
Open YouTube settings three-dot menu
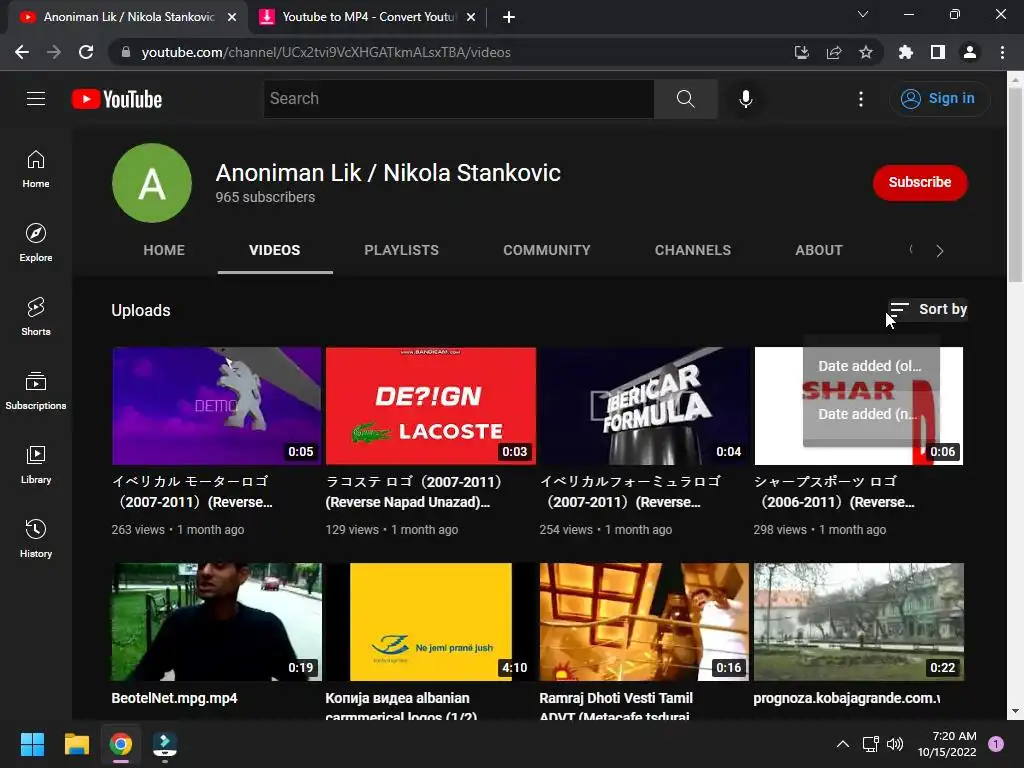pos(861,99)
